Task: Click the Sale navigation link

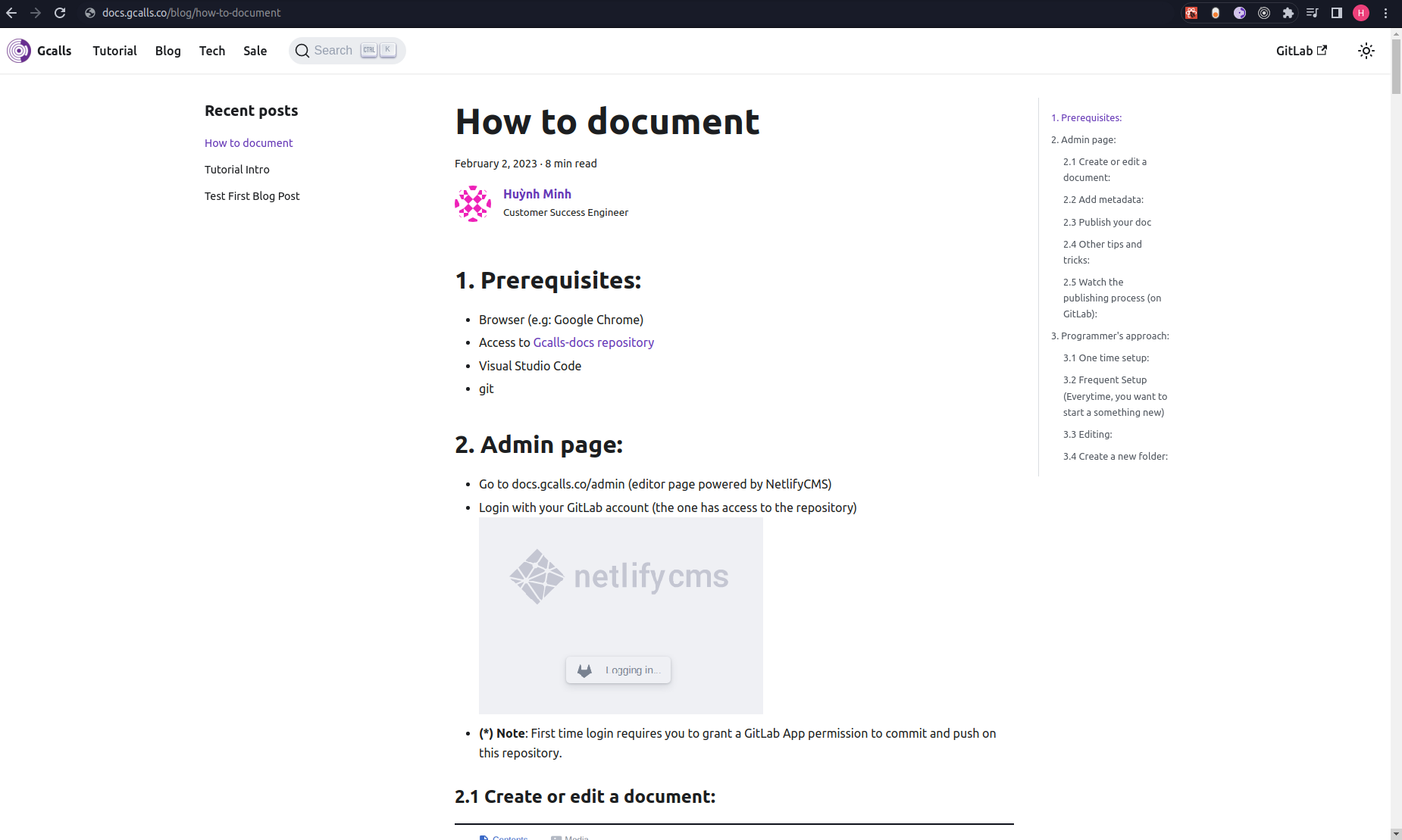Action: point(255,51)
